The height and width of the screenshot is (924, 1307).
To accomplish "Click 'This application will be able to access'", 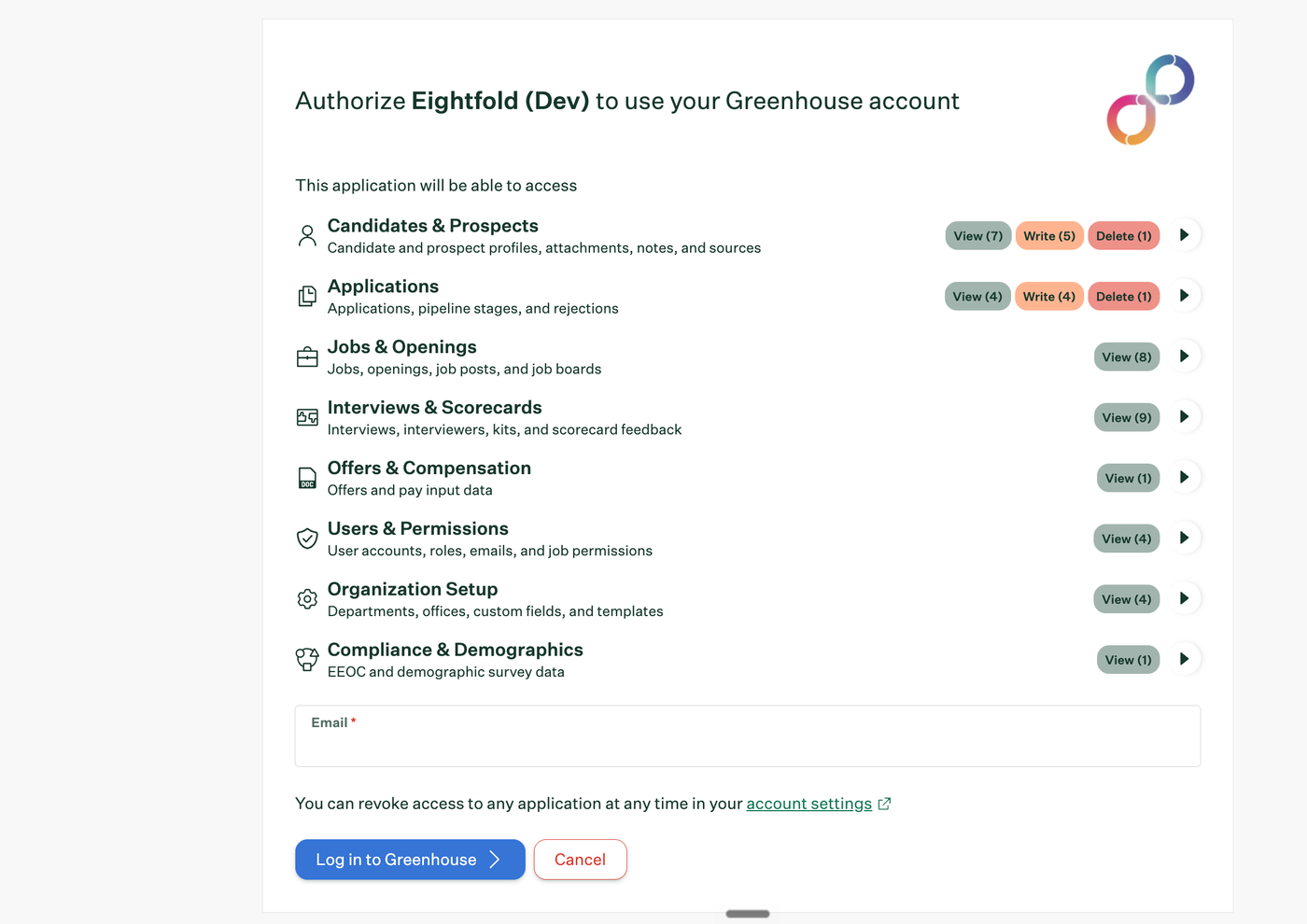I will pyautogui.click(x=436, y=186).
